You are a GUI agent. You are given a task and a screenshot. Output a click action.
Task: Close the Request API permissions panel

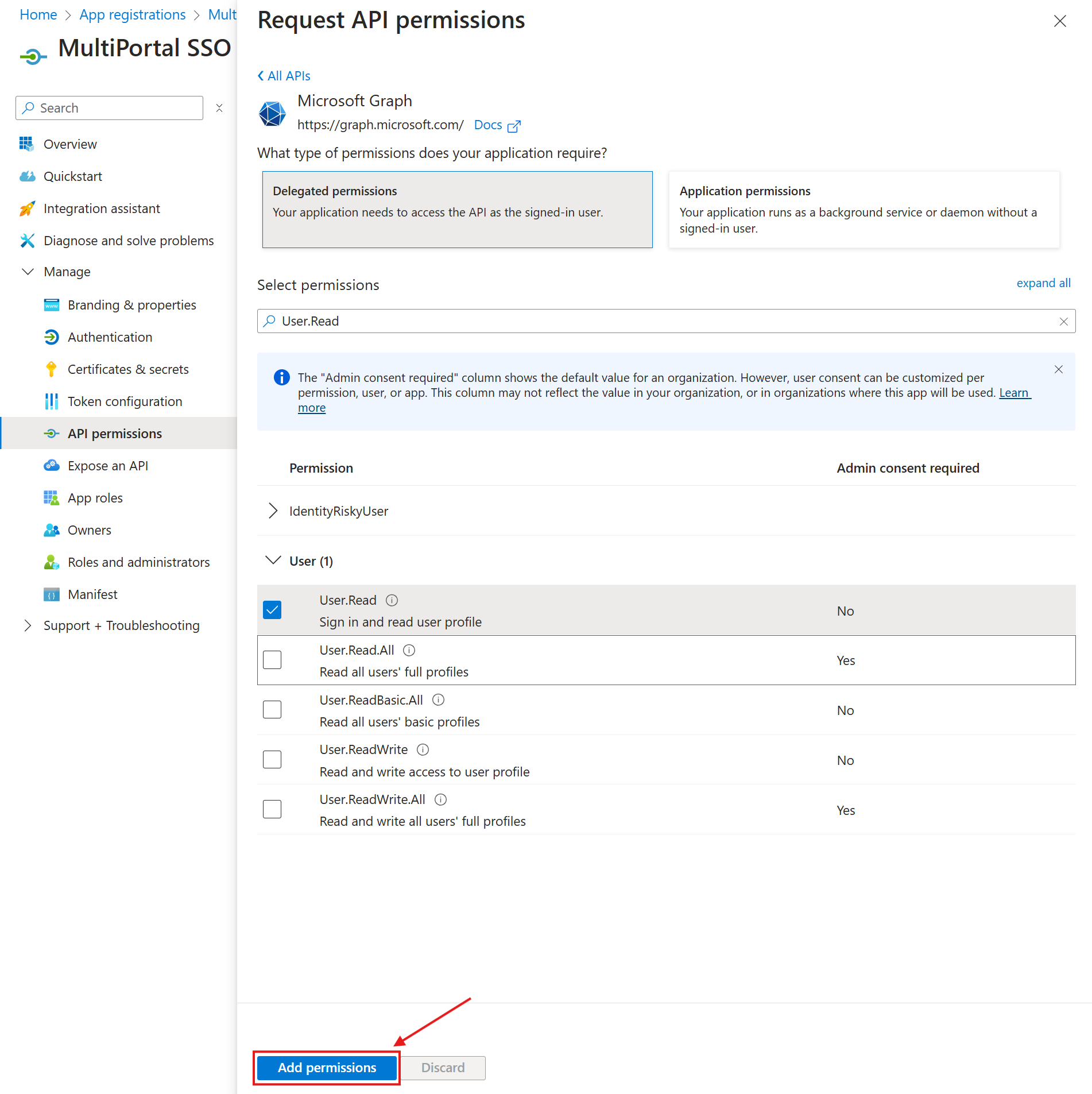pyautogui.click(x=1060, y=21)
